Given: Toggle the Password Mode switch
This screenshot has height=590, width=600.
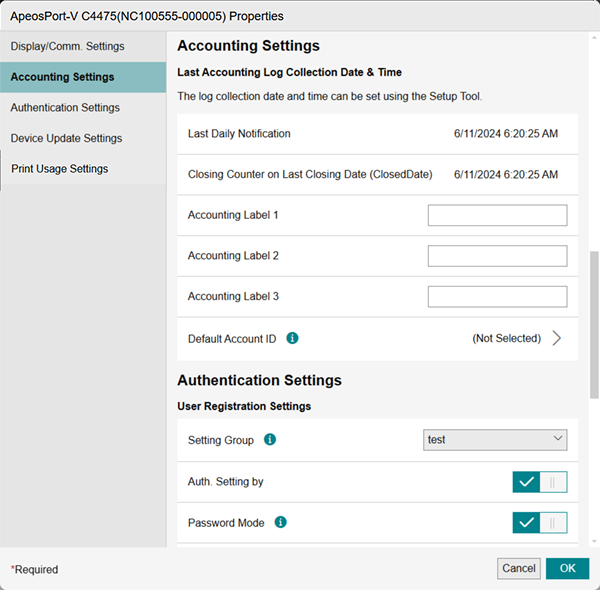Looking at the screenshot, I should (540, 522).
